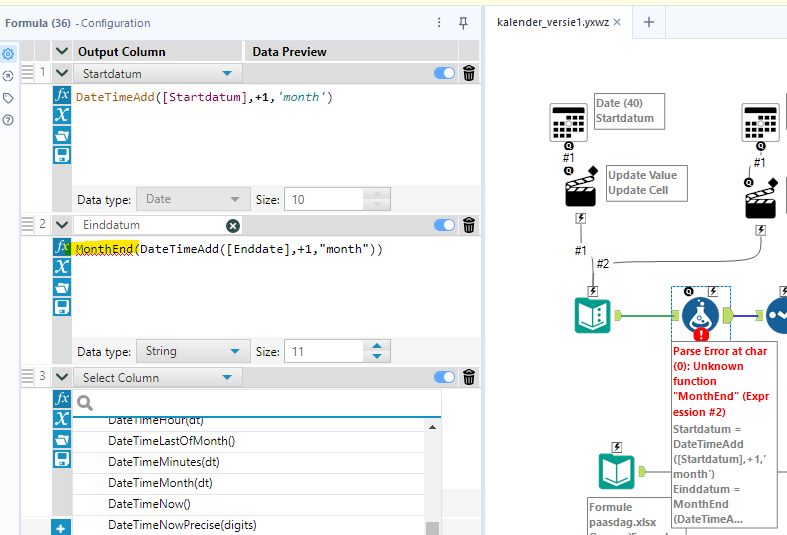Screen dimensions: 787x535
Task: Collapse expression 2 Einddatum chevron
Action: coord(62,225)
